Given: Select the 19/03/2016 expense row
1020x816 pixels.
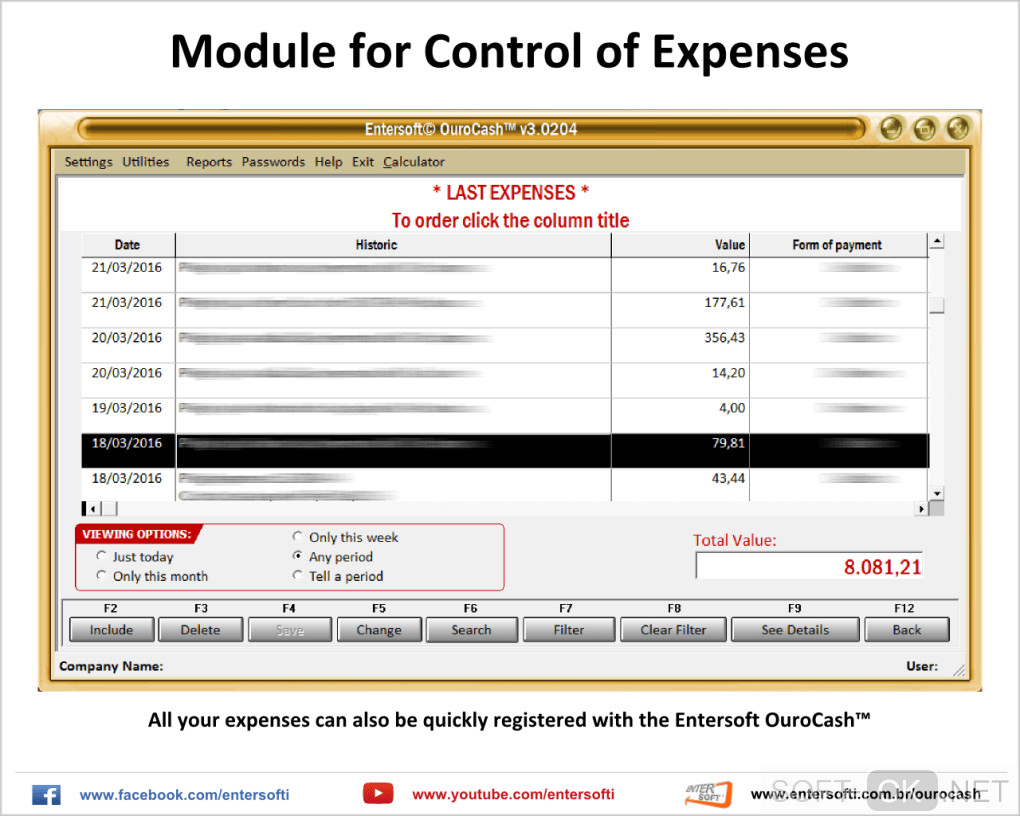Looking at the screenshot, I should 505,415.
